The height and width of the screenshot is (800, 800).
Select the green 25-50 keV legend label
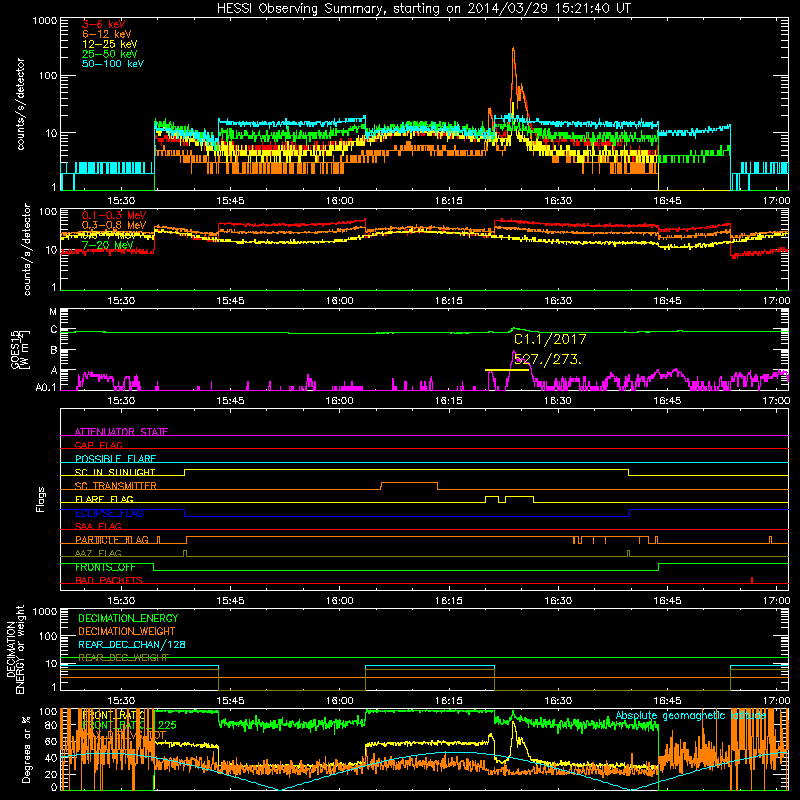pyautogui.click(x=110, y=54)
